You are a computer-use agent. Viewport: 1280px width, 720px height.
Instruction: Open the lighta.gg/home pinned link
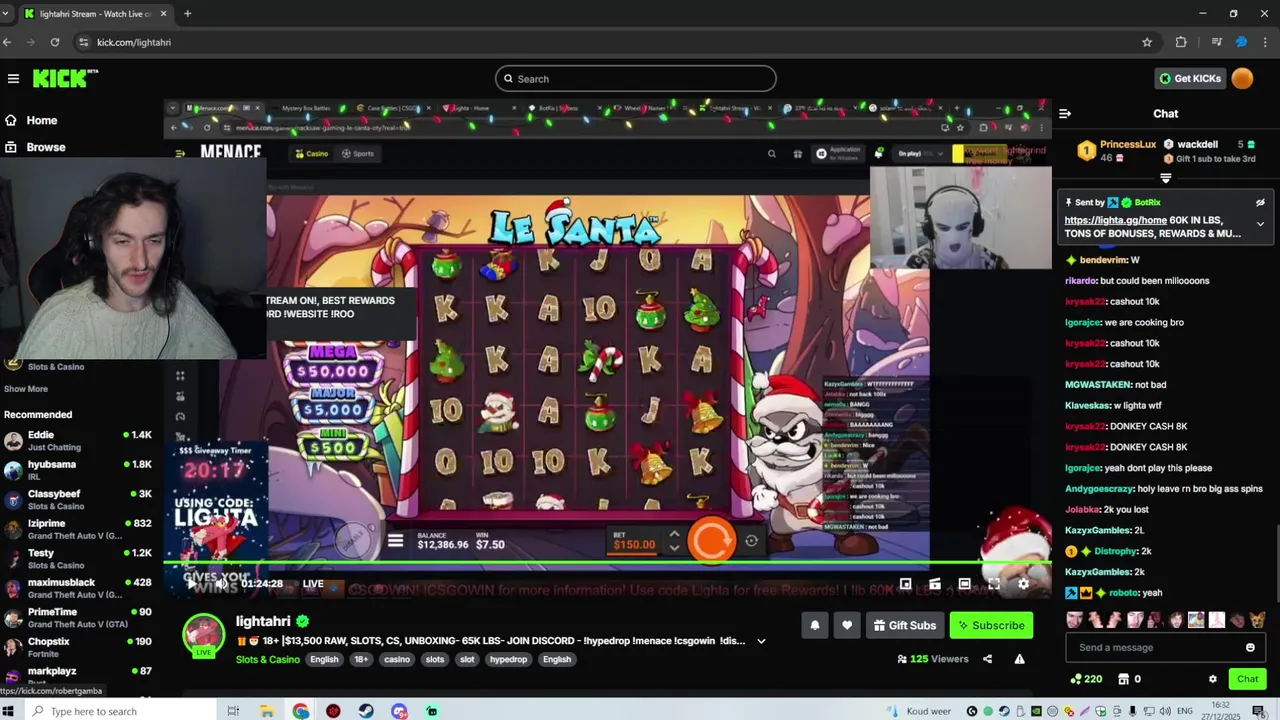pos(1115,220)
